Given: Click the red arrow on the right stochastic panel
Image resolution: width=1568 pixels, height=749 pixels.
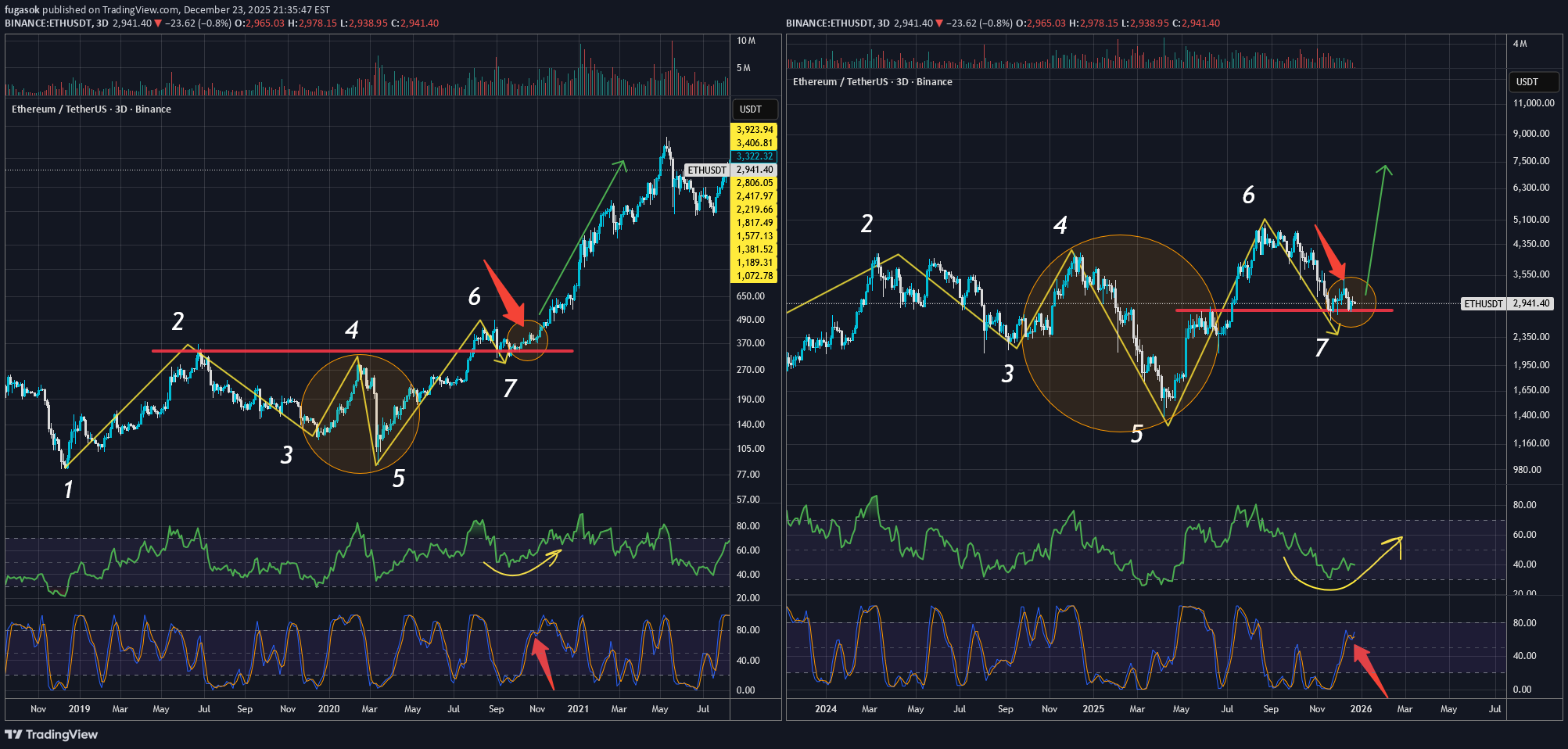Looking at the screenshot, I should pos(1369,669).
